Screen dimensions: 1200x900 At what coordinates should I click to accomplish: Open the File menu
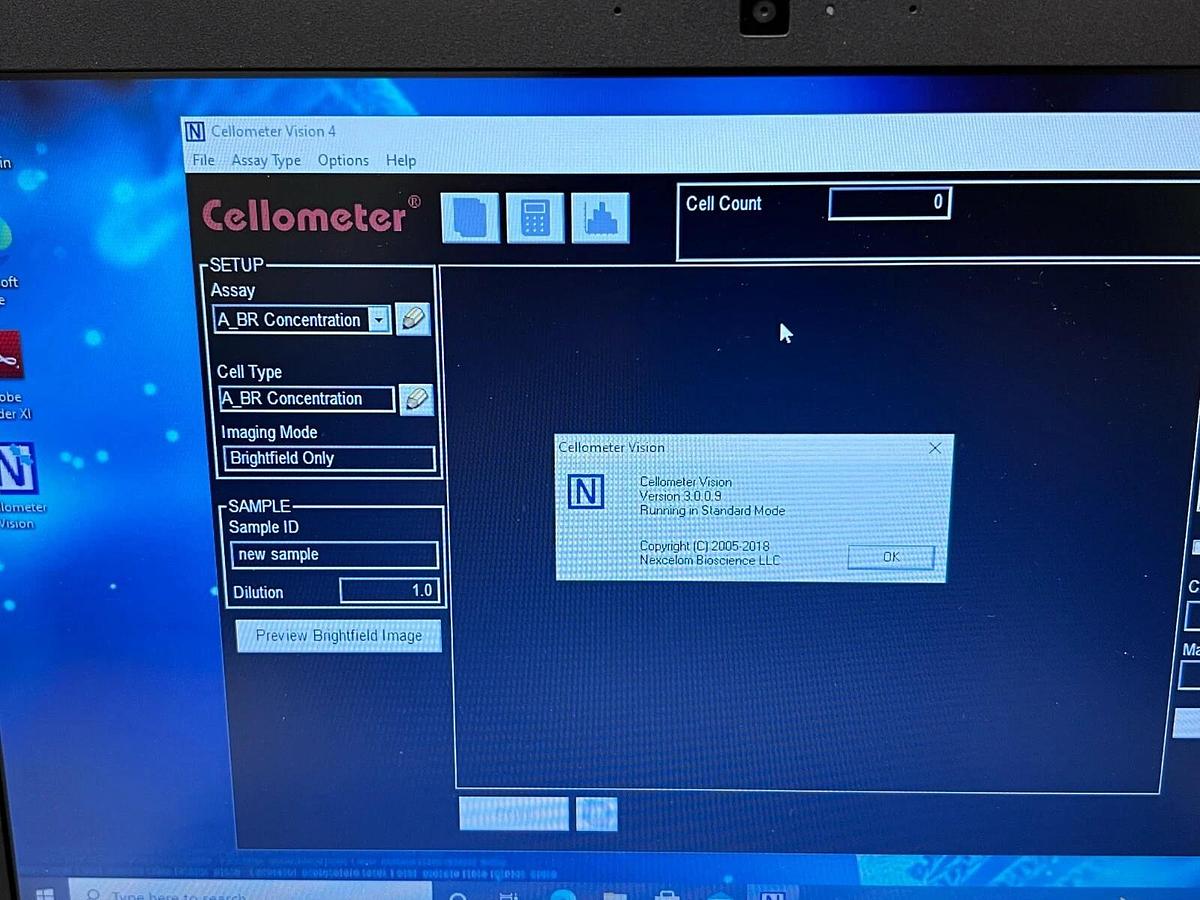[203, 160]
